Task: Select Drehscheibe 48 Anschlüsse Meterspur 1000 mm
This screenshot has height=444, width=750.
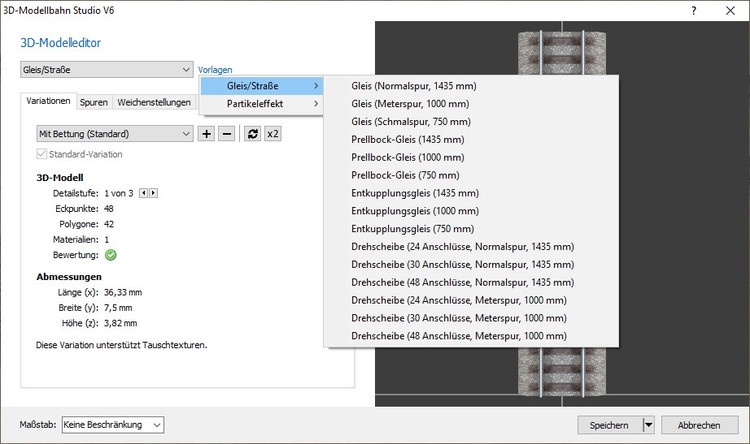Action: click(x=471, y=336)
